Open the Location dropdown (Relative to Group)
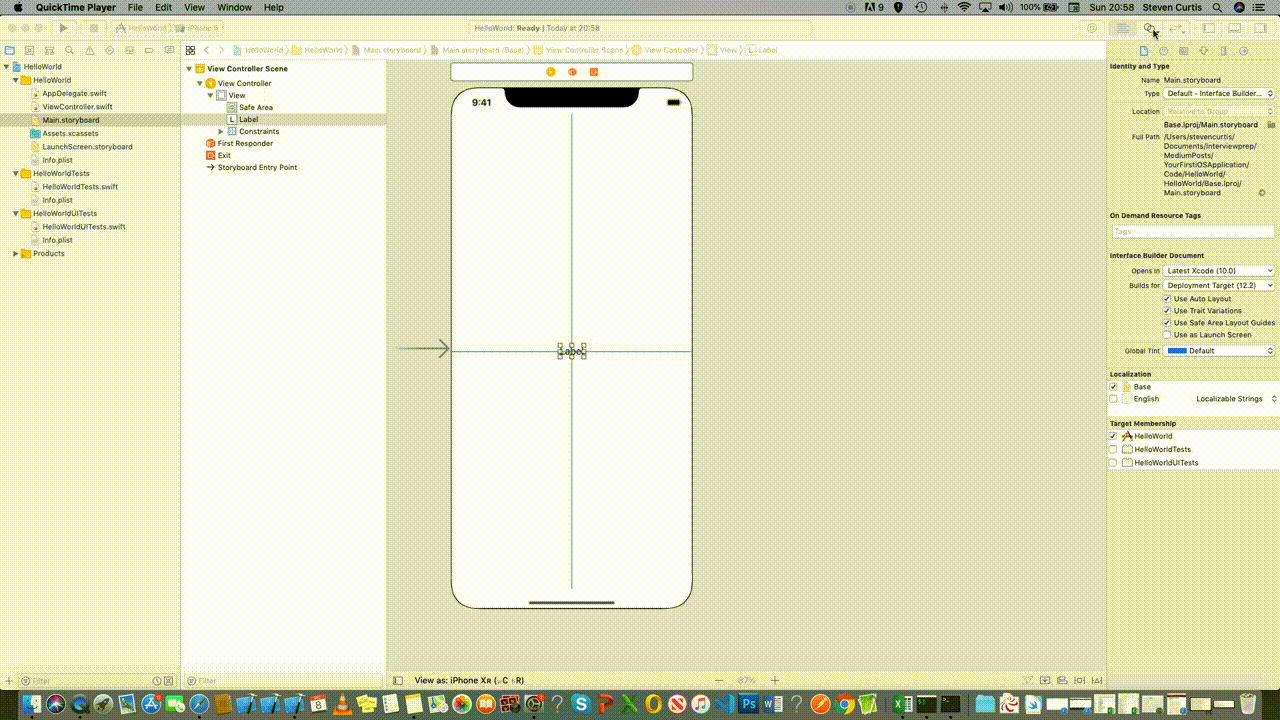Screen dimensions: 1280x720 coord(1220,111)
